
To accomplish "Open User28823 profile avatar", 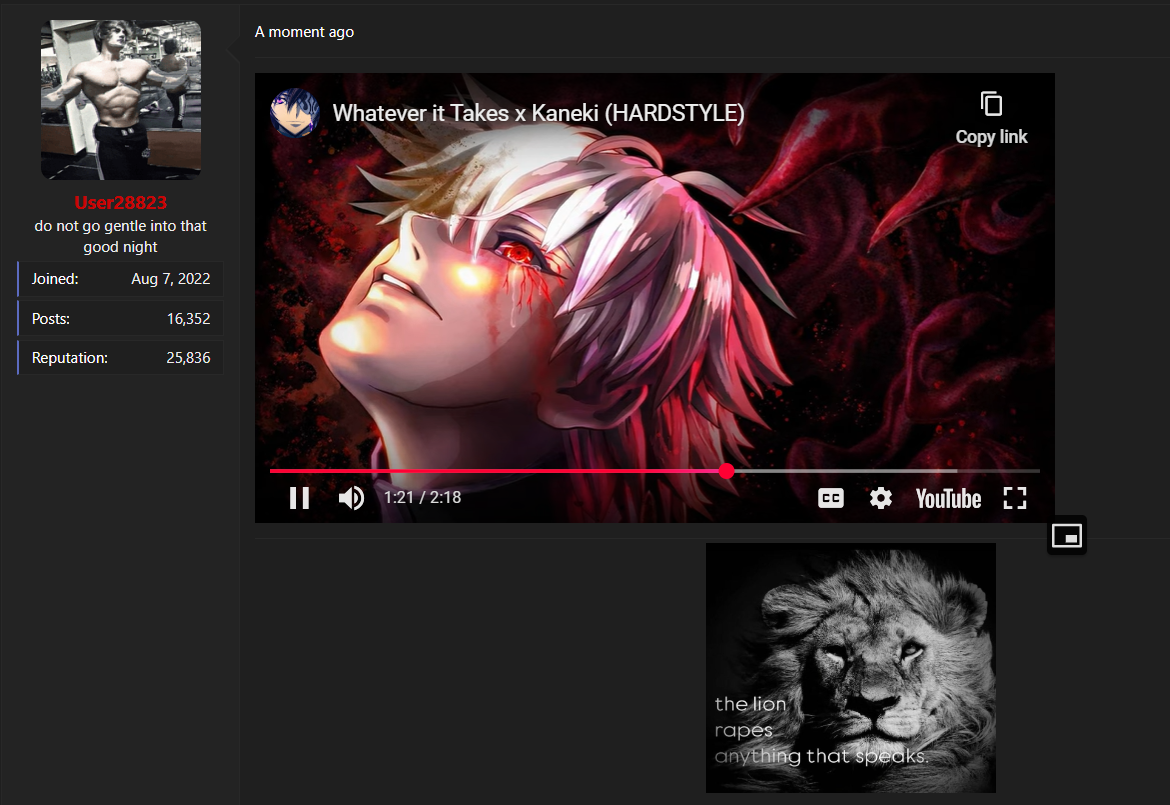I will pos(121,100).
